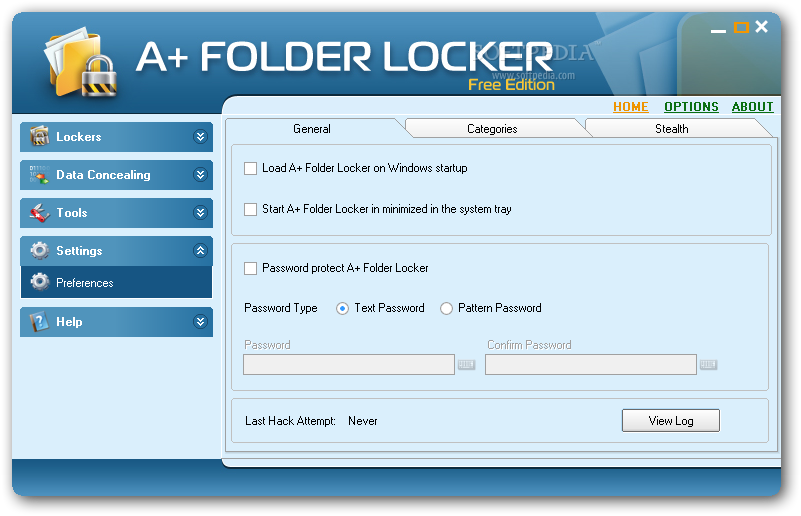Click the Help question-mark icon
The height and width of the screenshot is (516, 801).
pyautogui.click(x=39, y=321)
